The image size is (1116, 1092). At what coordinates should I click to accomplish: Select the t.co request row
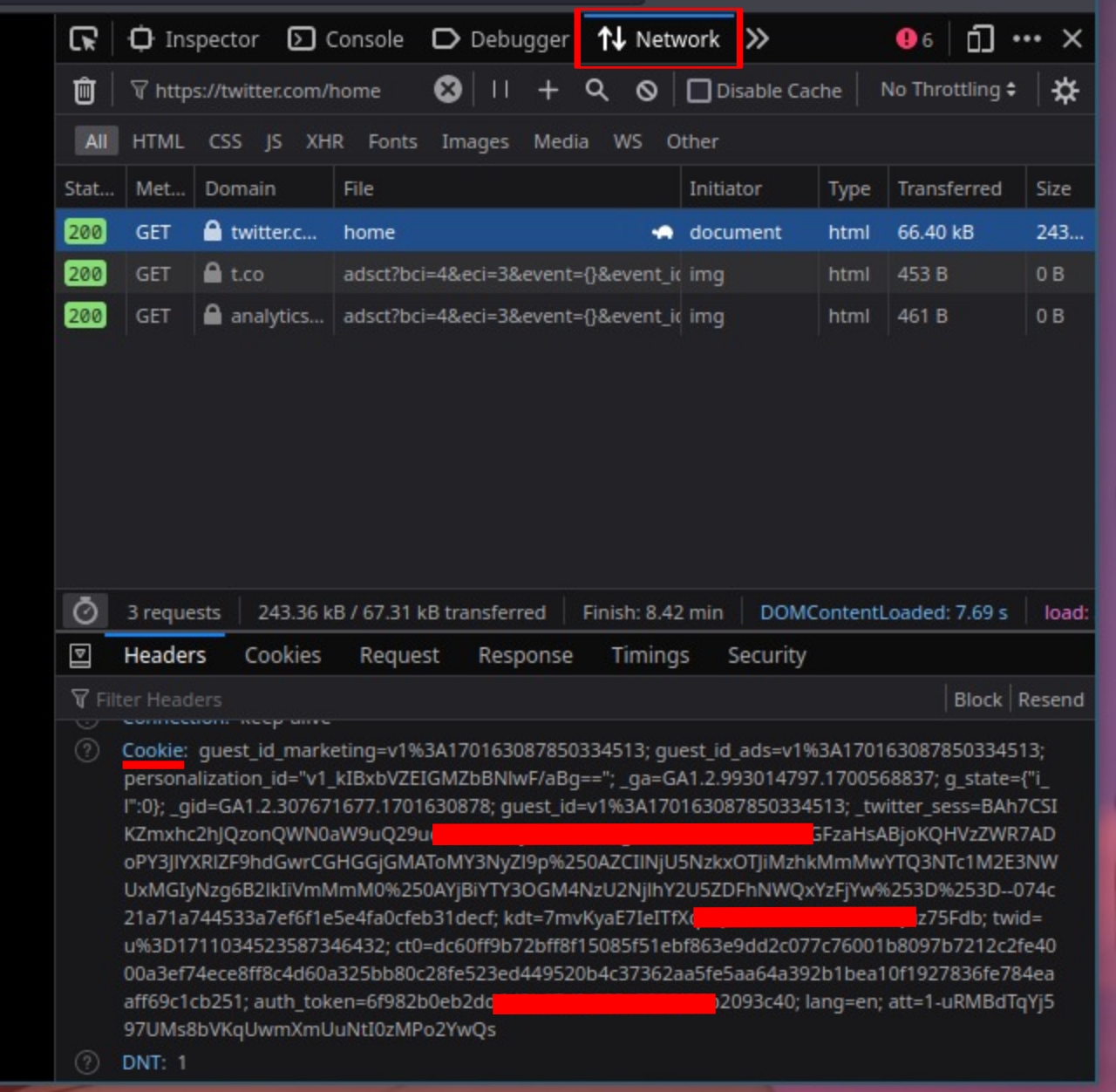575,274
